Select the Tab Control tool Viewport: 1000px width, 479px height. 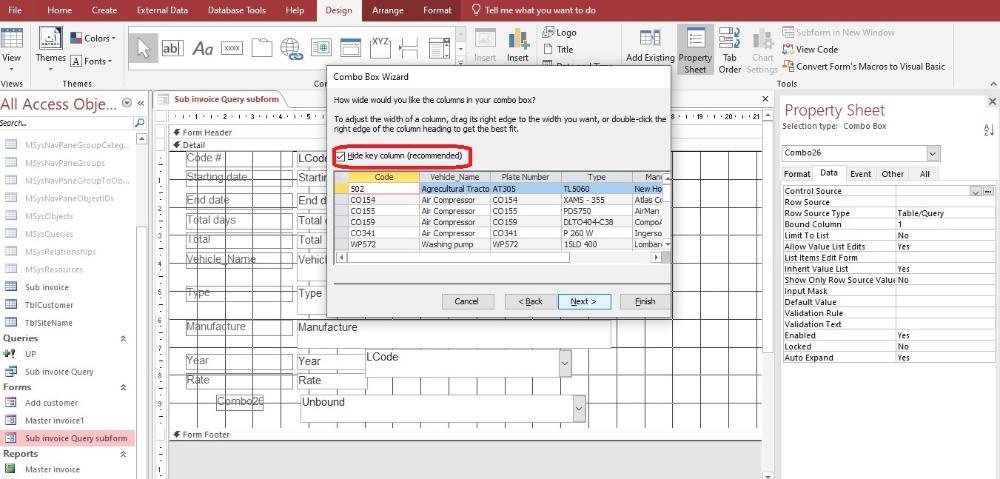pyautogui.click(x=261, y=48)
